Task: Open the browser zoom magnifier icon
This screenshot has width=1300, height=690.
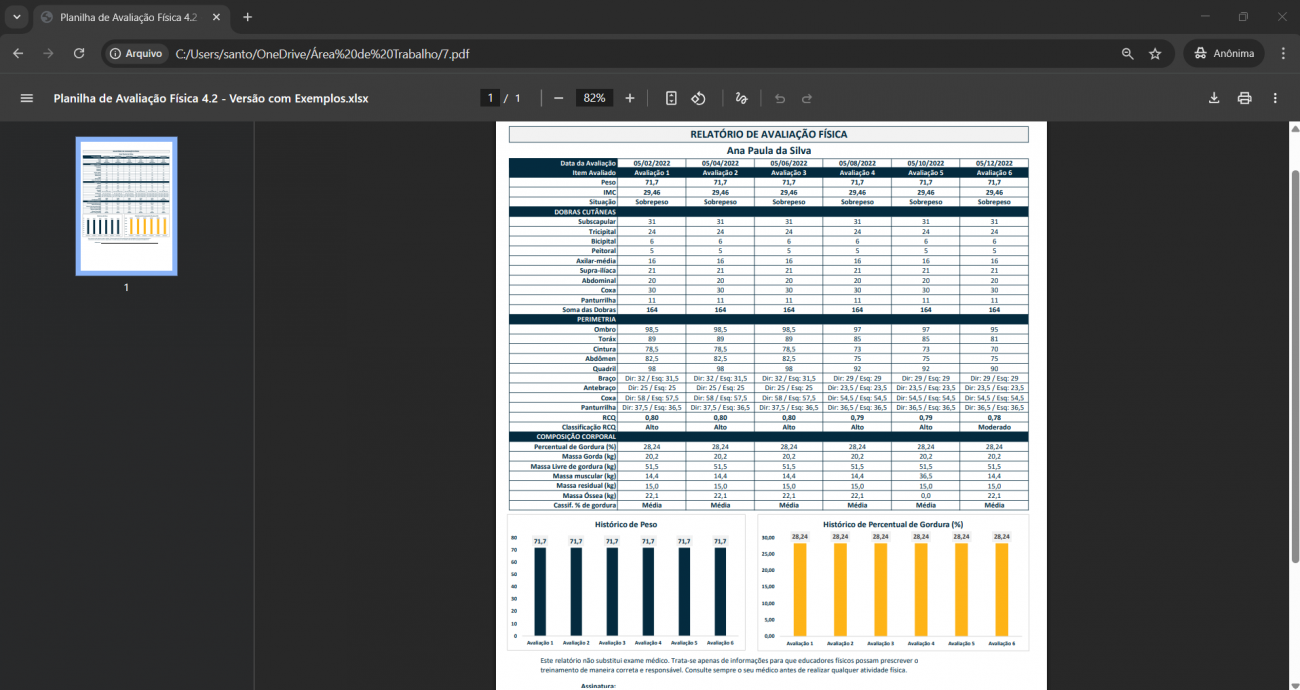Action: 1128,54
